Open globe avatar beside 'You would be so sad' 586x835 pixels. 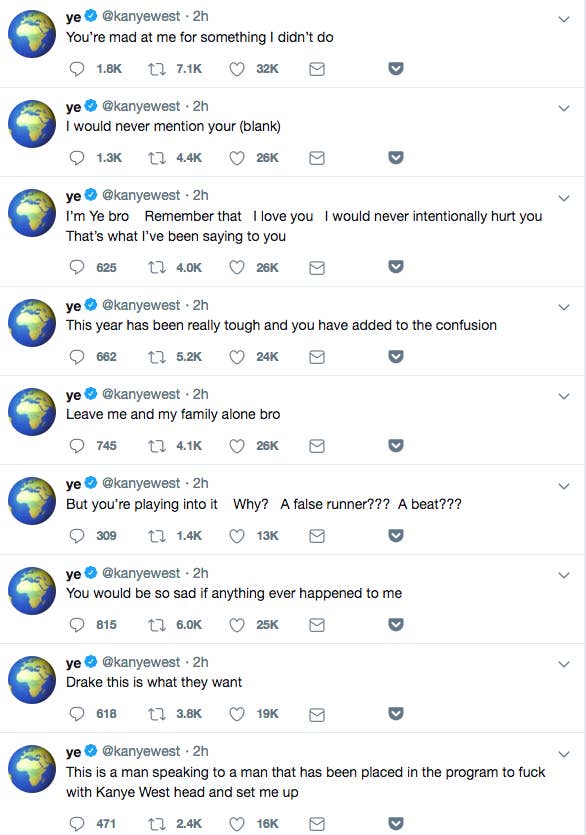(x=32, y=591)
